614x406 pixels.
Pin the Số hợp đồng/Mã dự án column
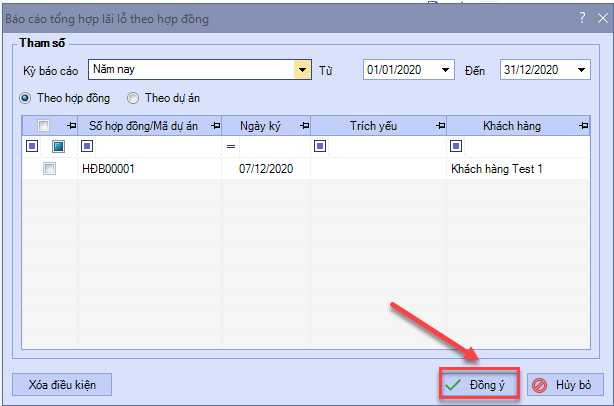pos(215,126)
